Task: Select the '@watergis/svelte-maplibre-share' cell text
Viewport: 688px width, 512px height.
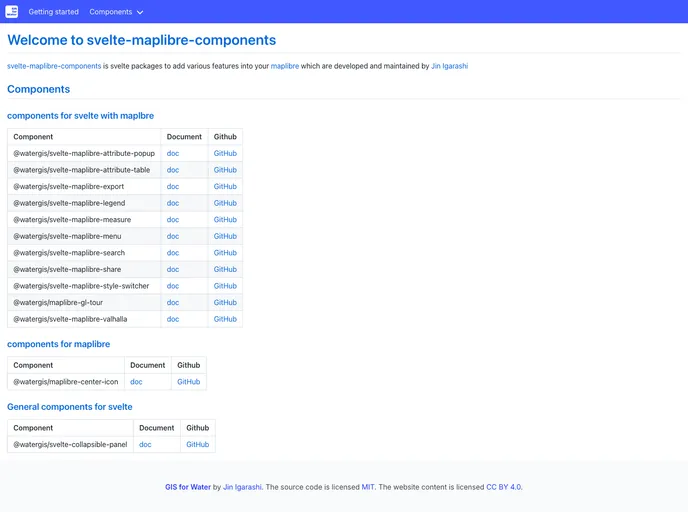Action: coord(67,269)
